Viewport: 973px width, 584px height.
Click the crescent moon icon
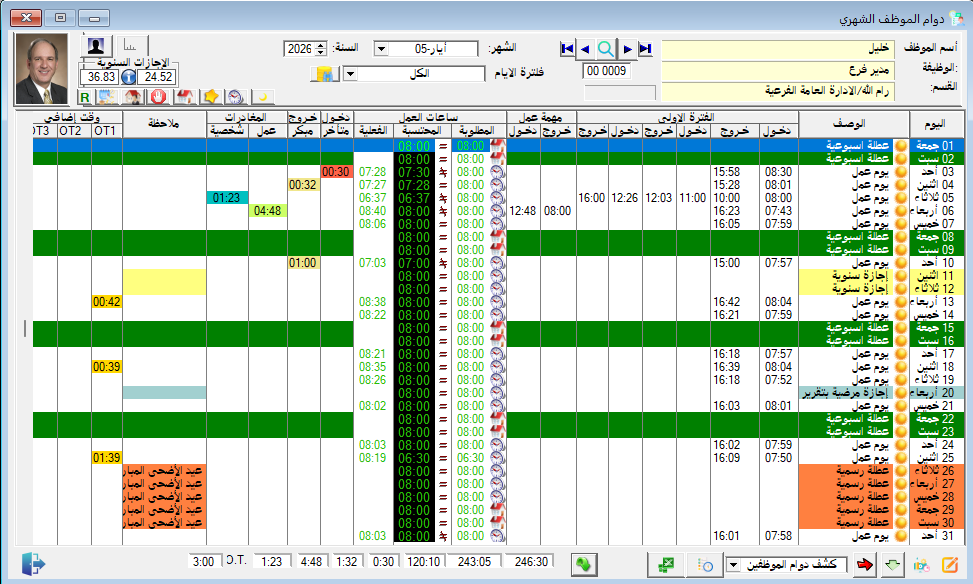click(x=262, y=97)
